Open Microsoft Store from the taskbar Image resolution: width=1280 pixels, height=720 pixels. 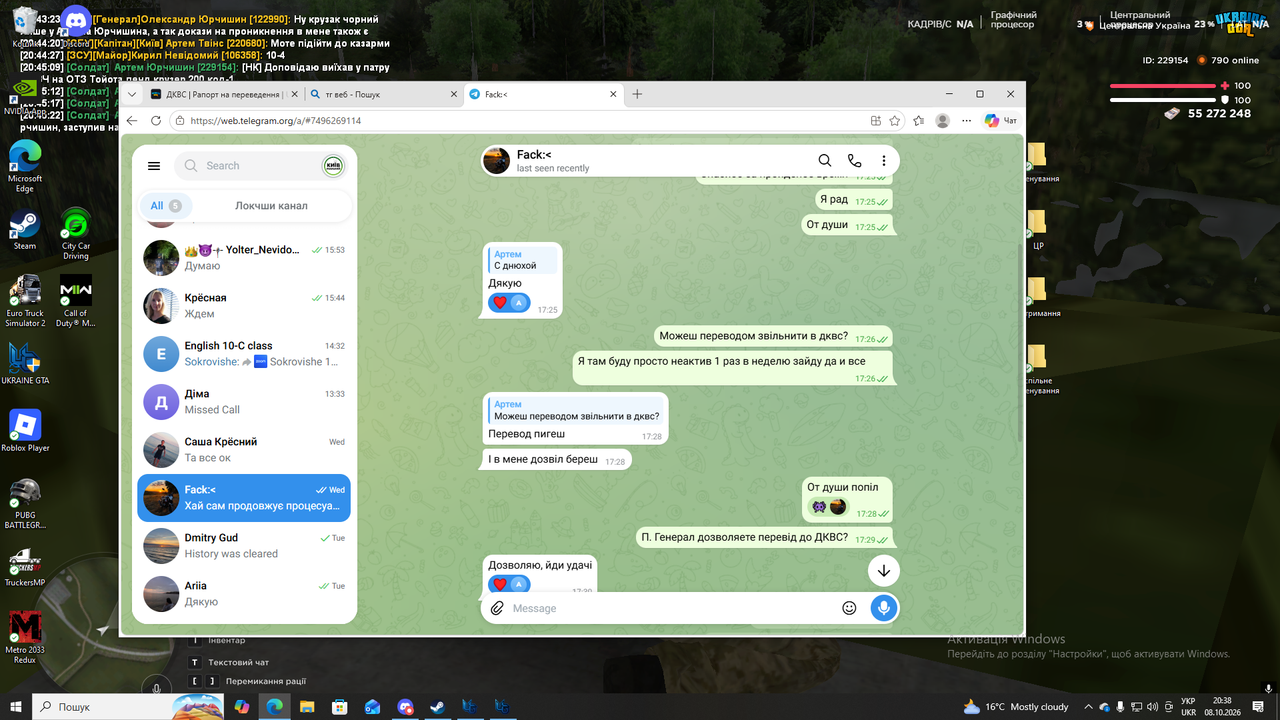point(339,707)
